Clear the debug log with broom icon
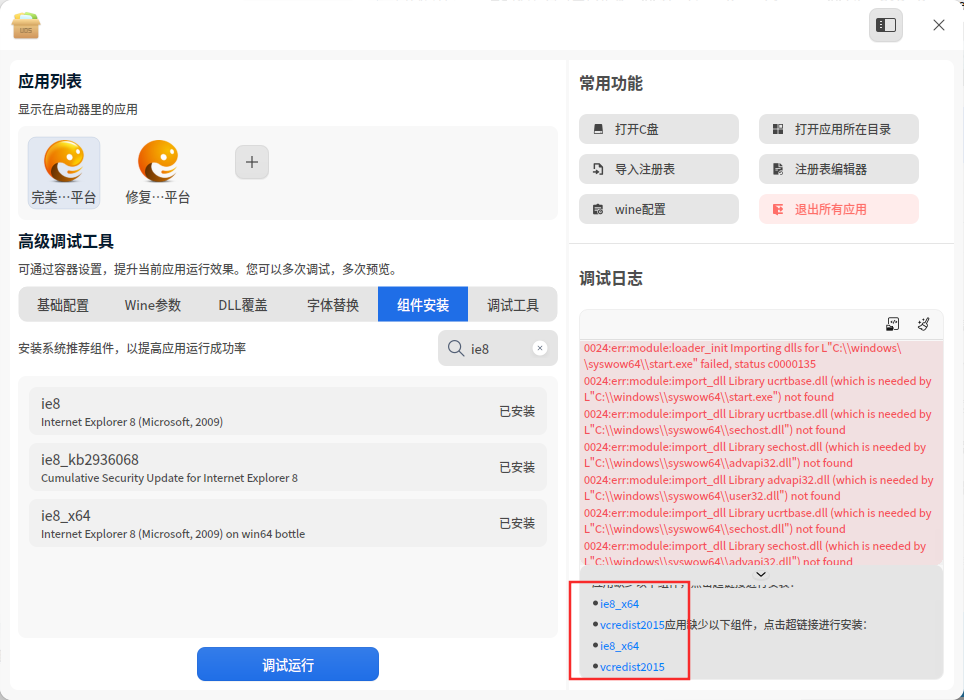Screen dimensions: 964x700 tap(923, 324)
